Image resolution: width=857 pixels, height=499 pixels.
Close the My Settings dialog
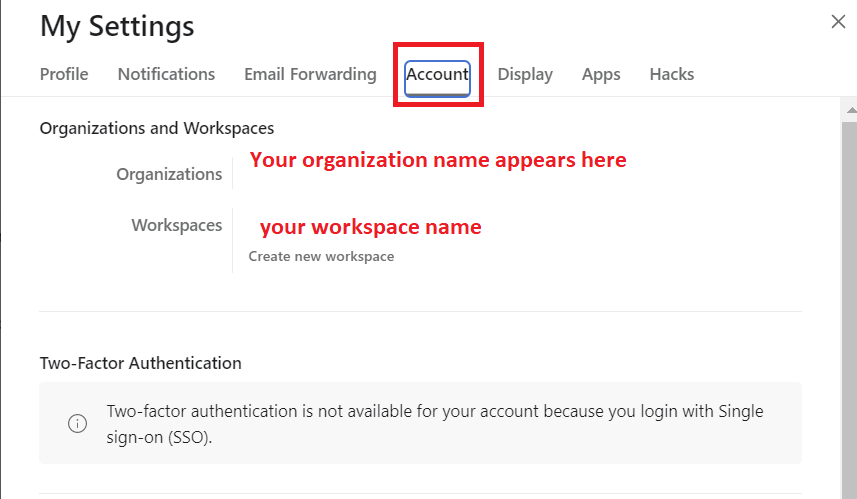838,22
